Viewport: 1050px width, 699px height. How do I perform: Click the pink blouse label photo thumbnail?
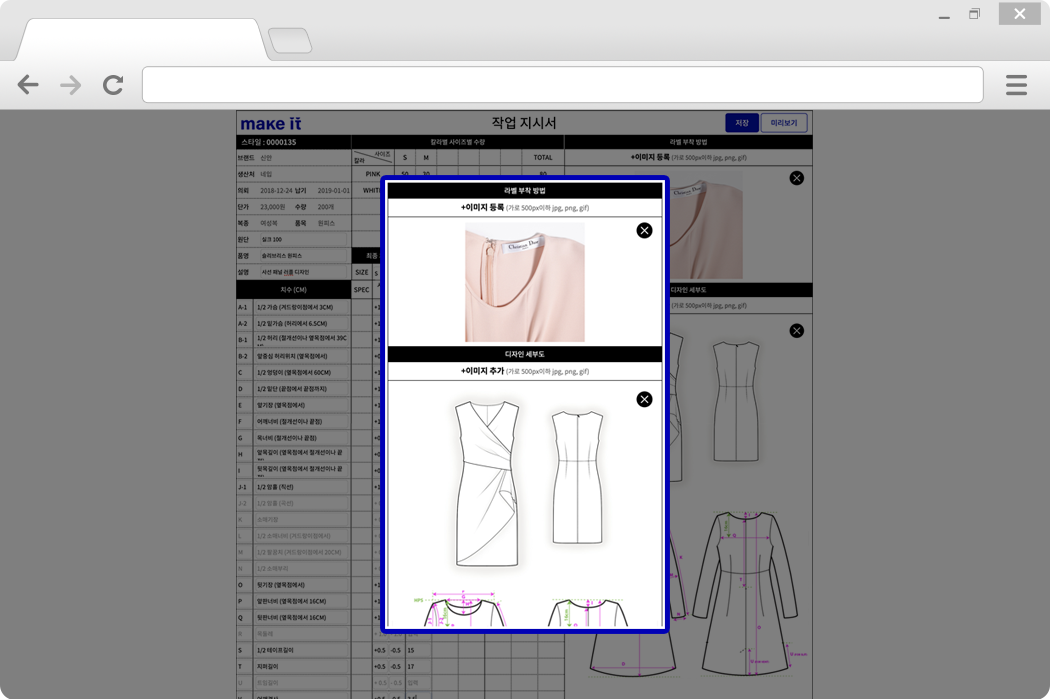click(525, 282)
